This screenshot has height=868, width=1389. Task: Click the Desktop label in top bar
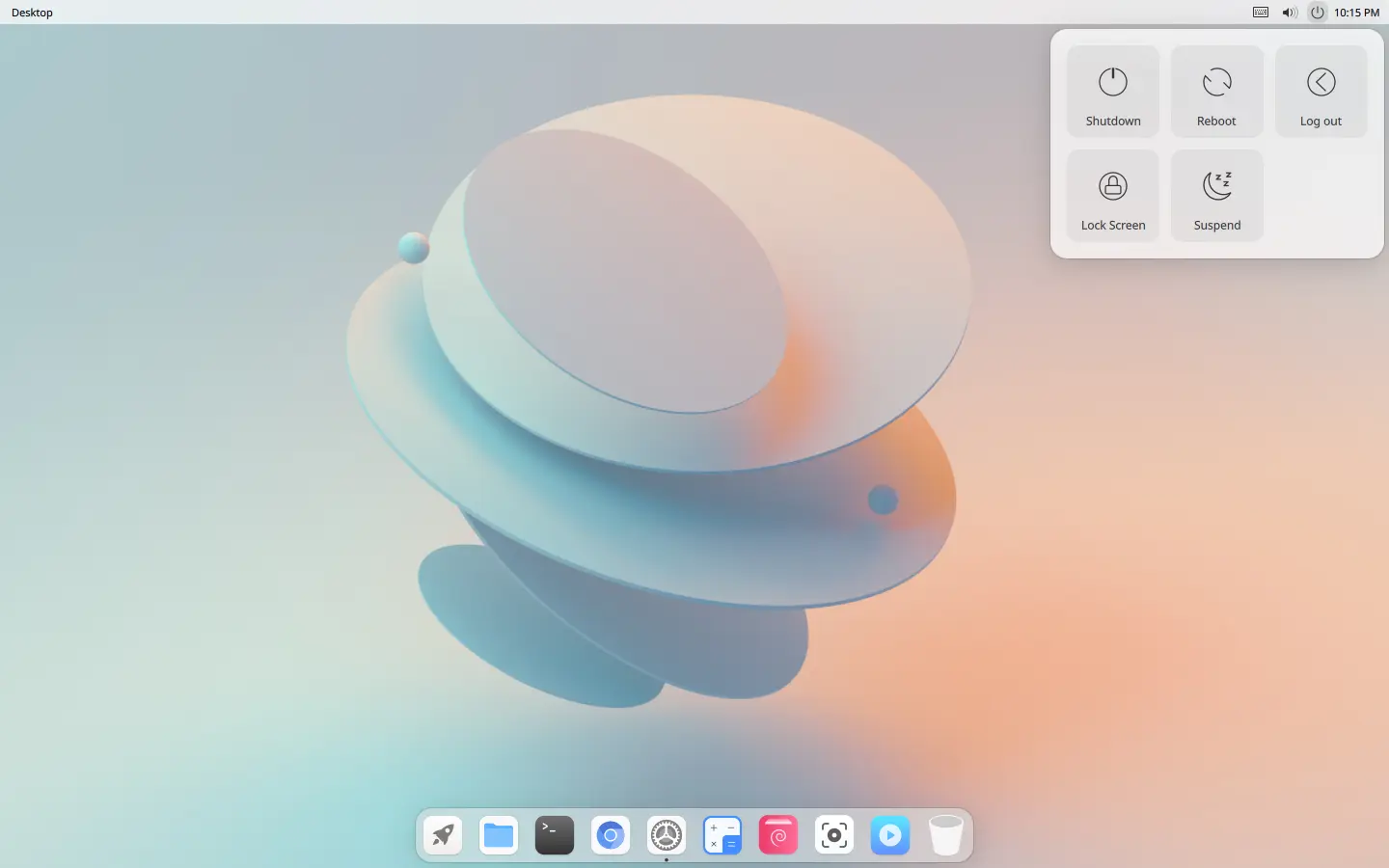[33, 13]
